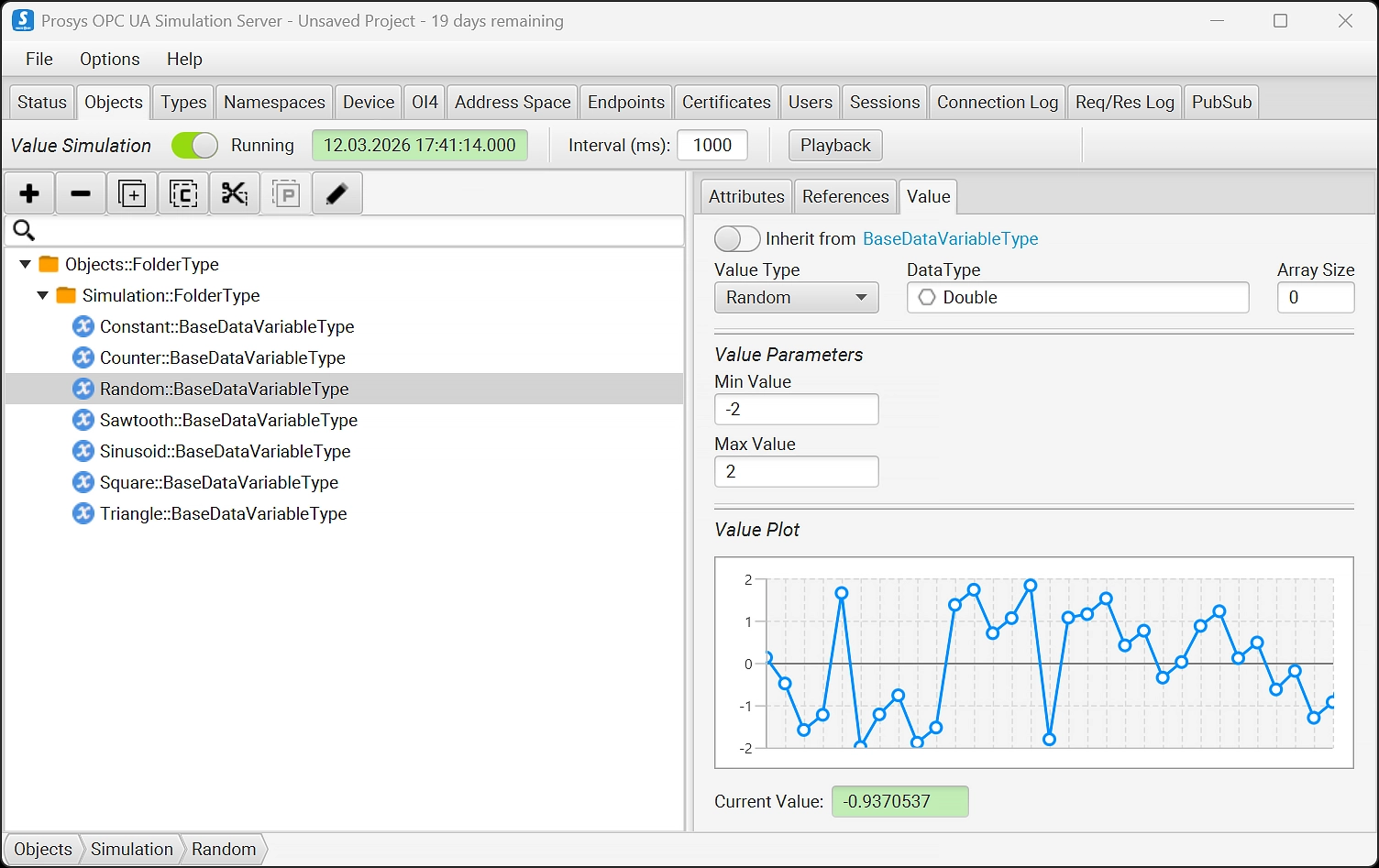Click the search magnifier icon

coord(24,231)
